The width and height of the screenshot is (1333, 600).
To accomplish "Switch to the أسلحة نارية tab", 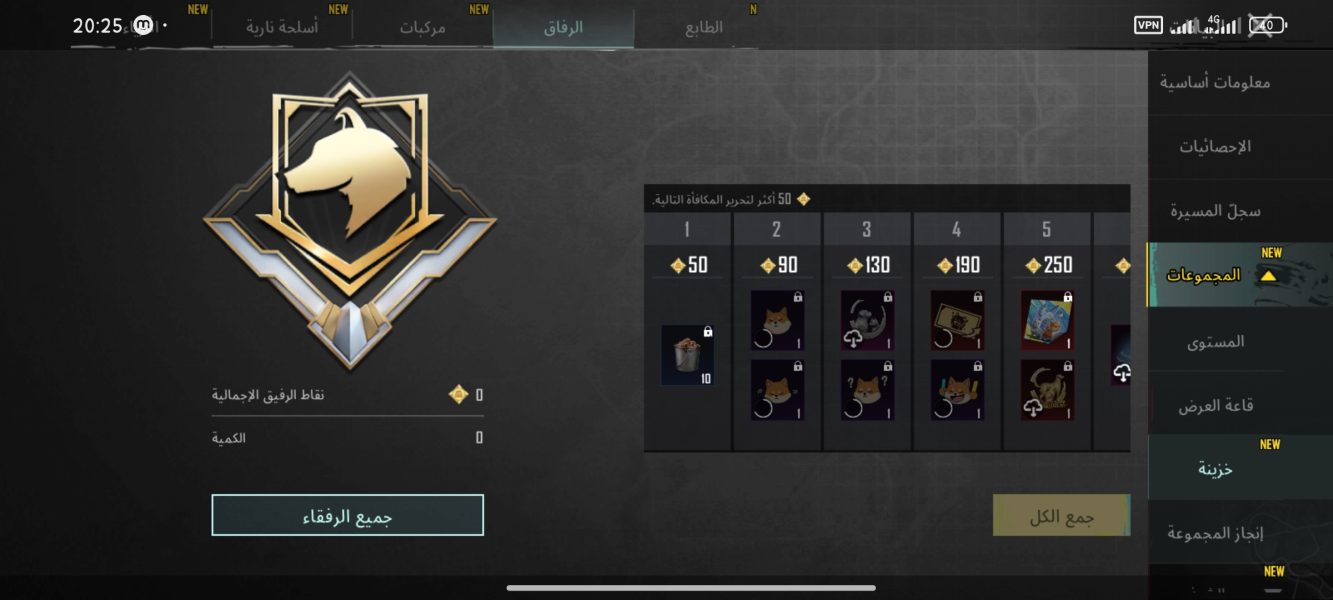I will pyautogui.click(x=282, y=28).
